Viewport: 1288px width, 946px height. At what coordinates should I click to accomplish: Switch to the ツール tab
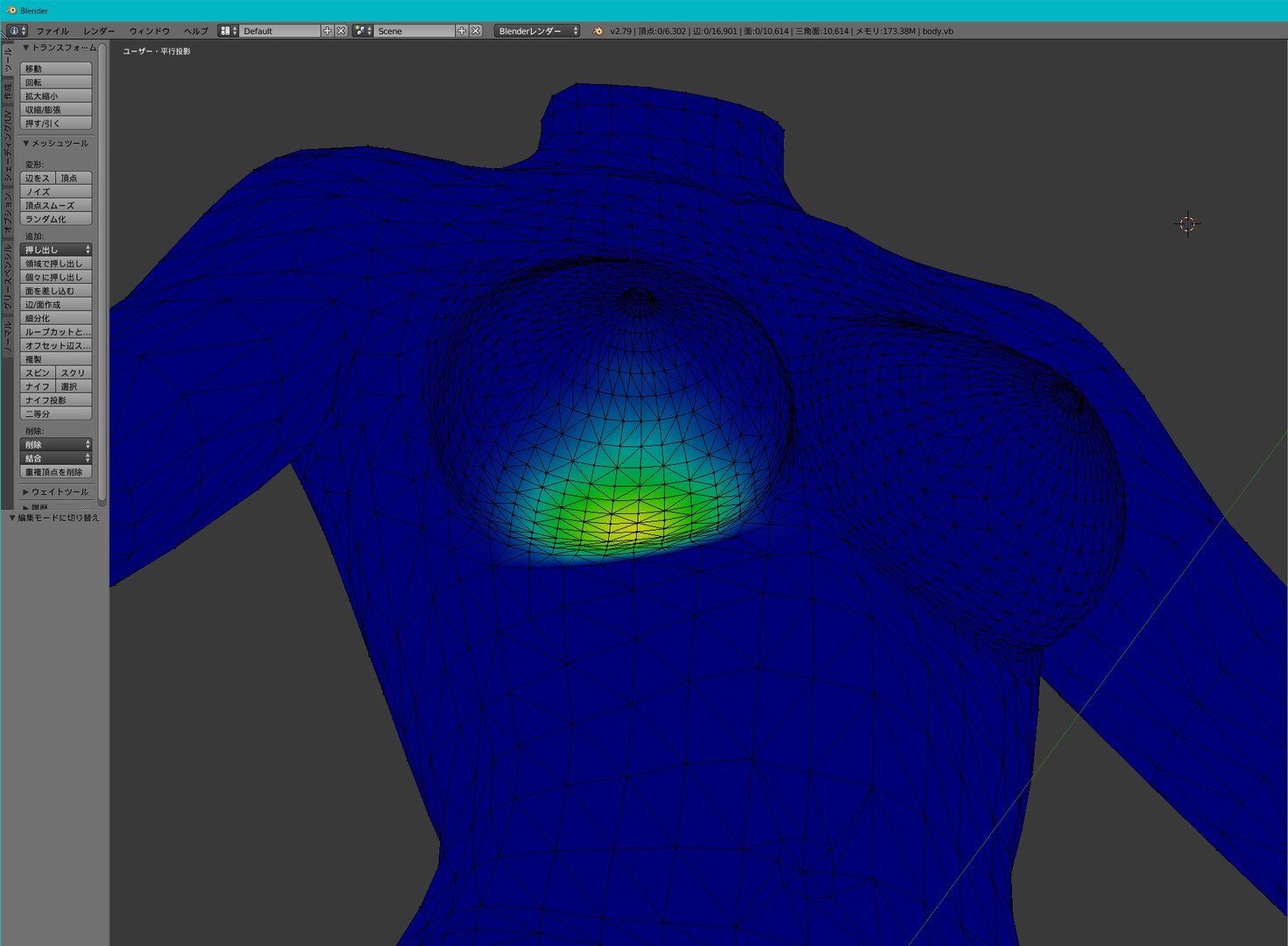(x=8, y=60)
